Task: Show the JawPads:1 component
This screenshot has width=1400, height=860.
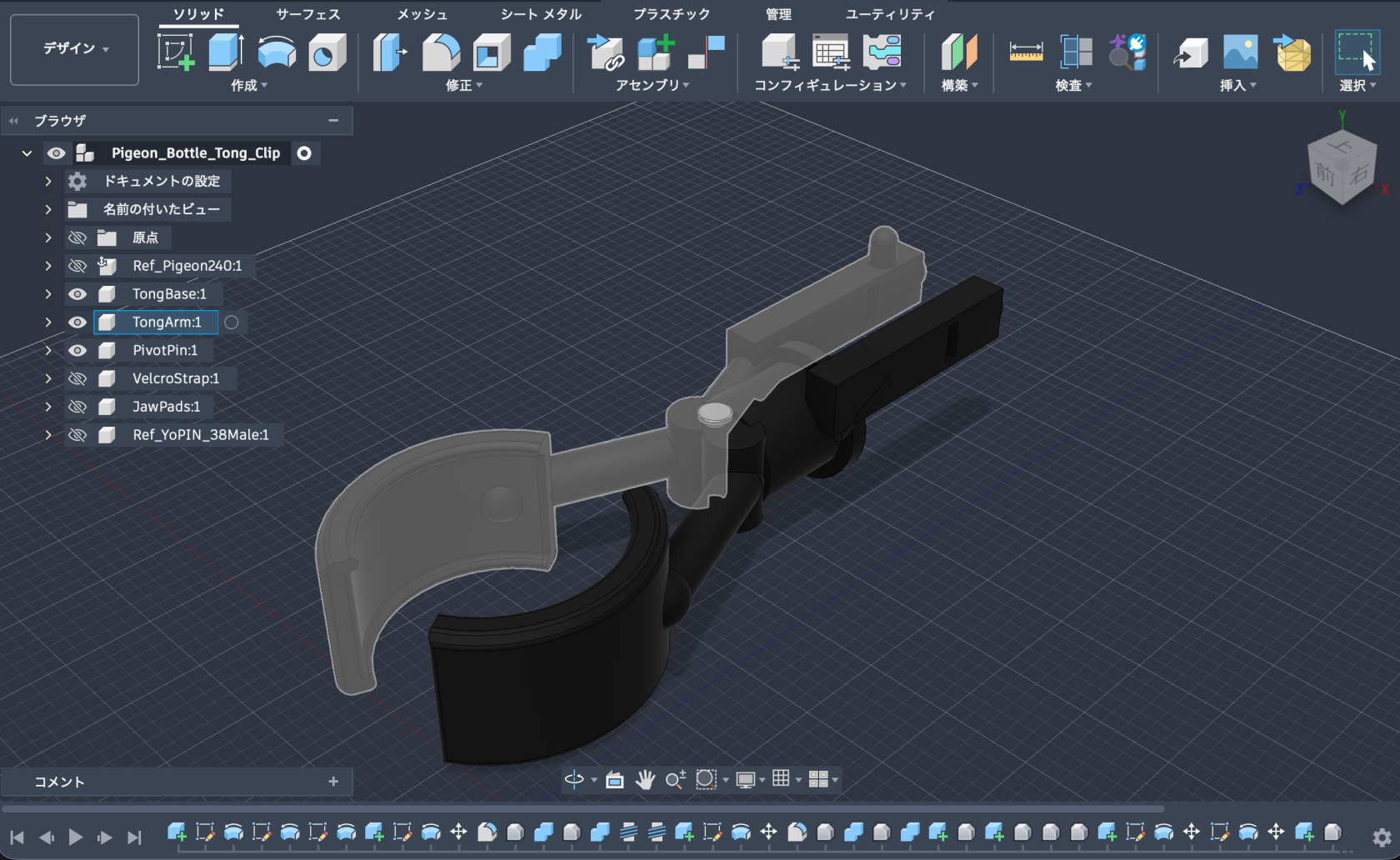Action: pyautogui.click(x=77, y=407)
